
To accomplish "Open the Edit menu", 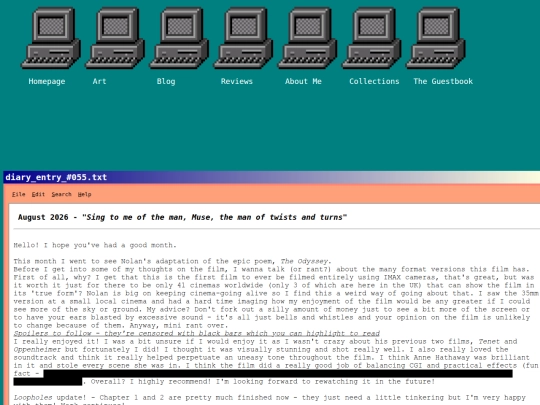I will [x=38, y=195].
